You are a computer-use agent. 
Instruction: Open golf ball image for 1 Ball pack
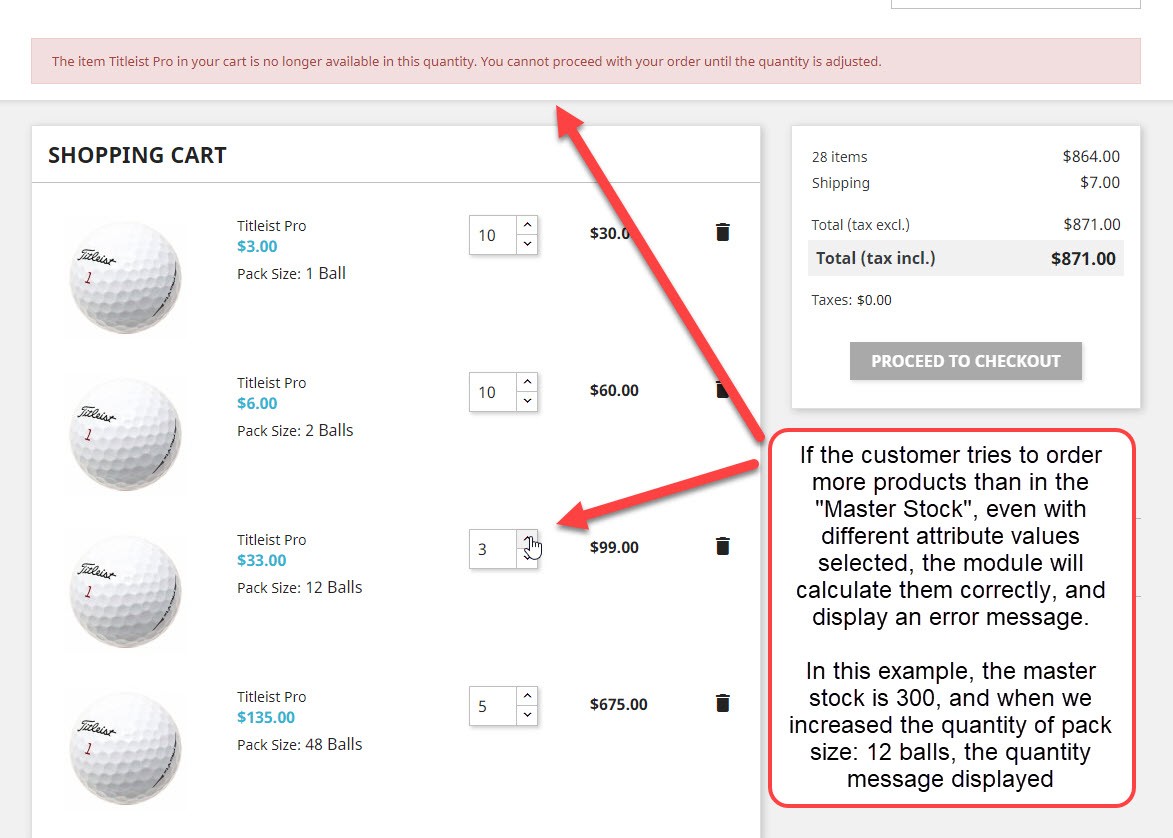point(125,277)
